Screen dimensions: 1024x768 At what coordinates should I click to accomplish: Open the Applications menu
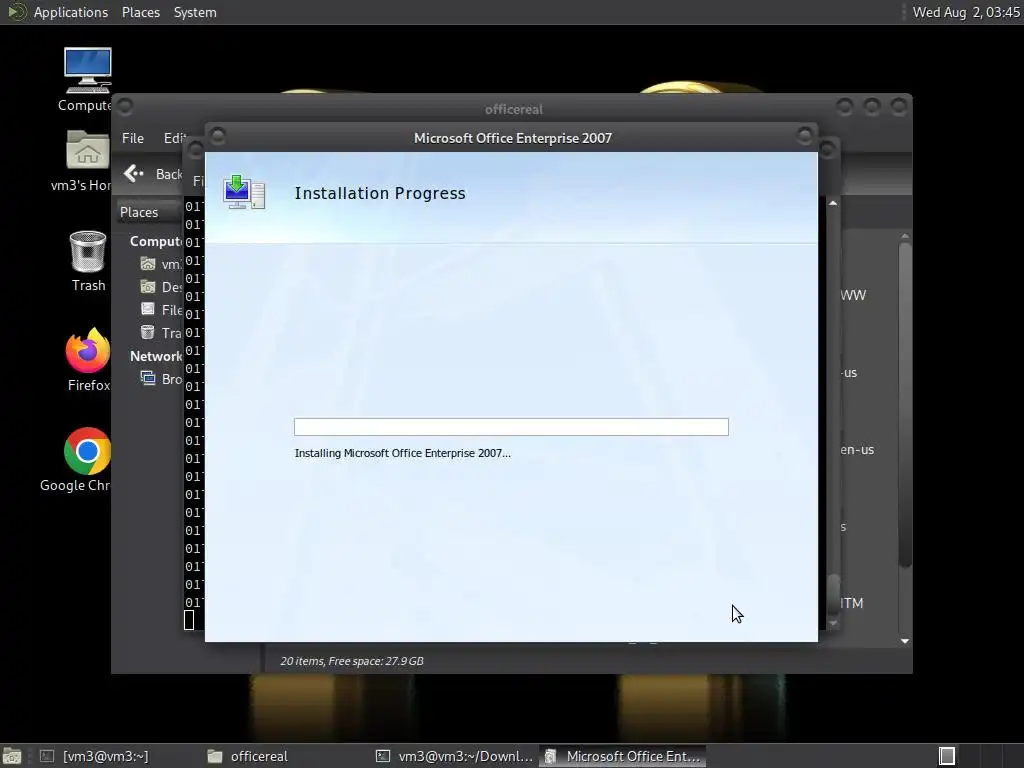pyautogui.click(x=71, y=12)
